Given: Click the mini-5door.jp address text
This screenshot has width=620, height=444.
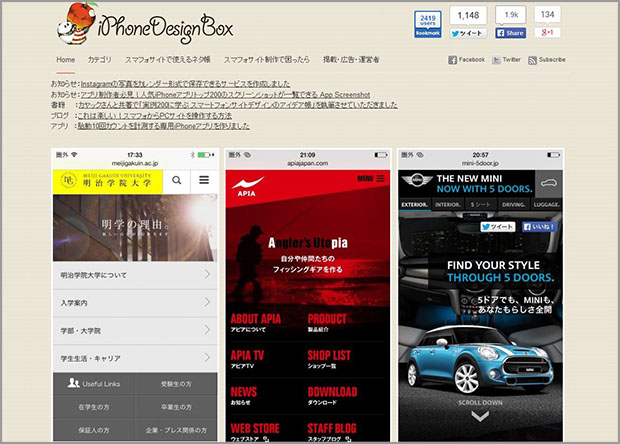Looking at the screenshot, I should click(x=480, y=163).
